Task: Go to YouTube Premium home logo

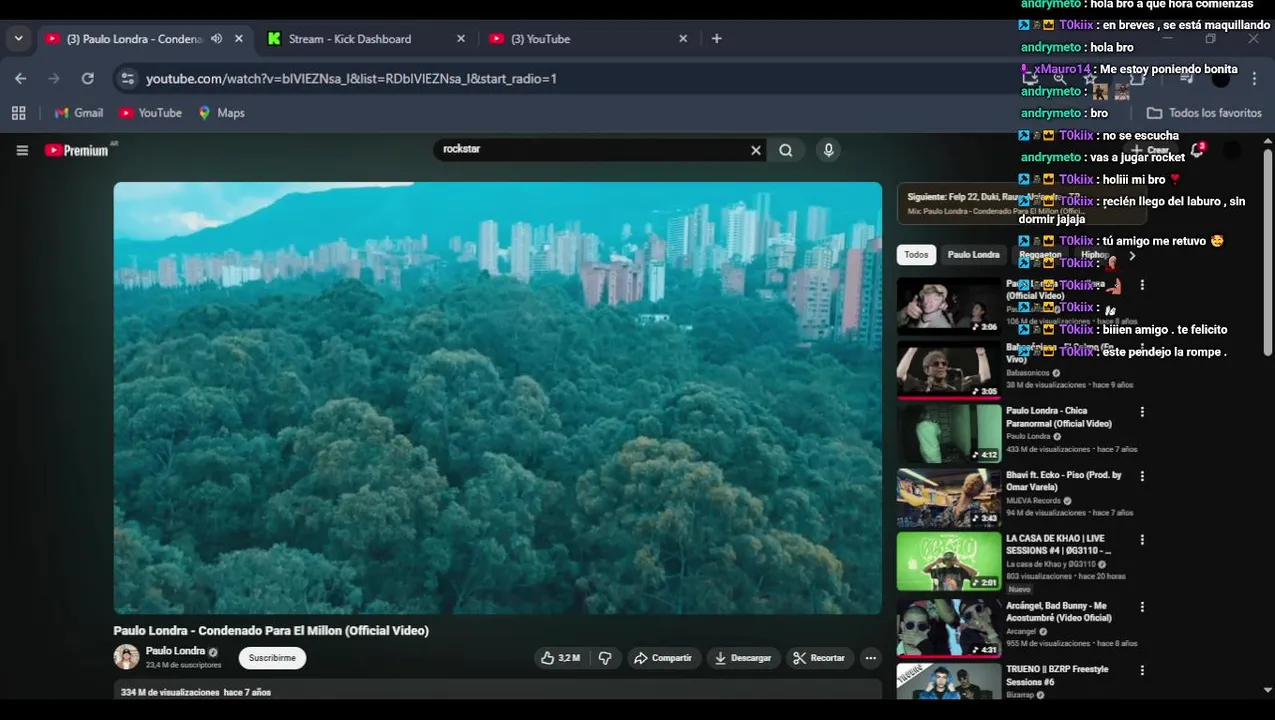Action: (x=77, y=150)
